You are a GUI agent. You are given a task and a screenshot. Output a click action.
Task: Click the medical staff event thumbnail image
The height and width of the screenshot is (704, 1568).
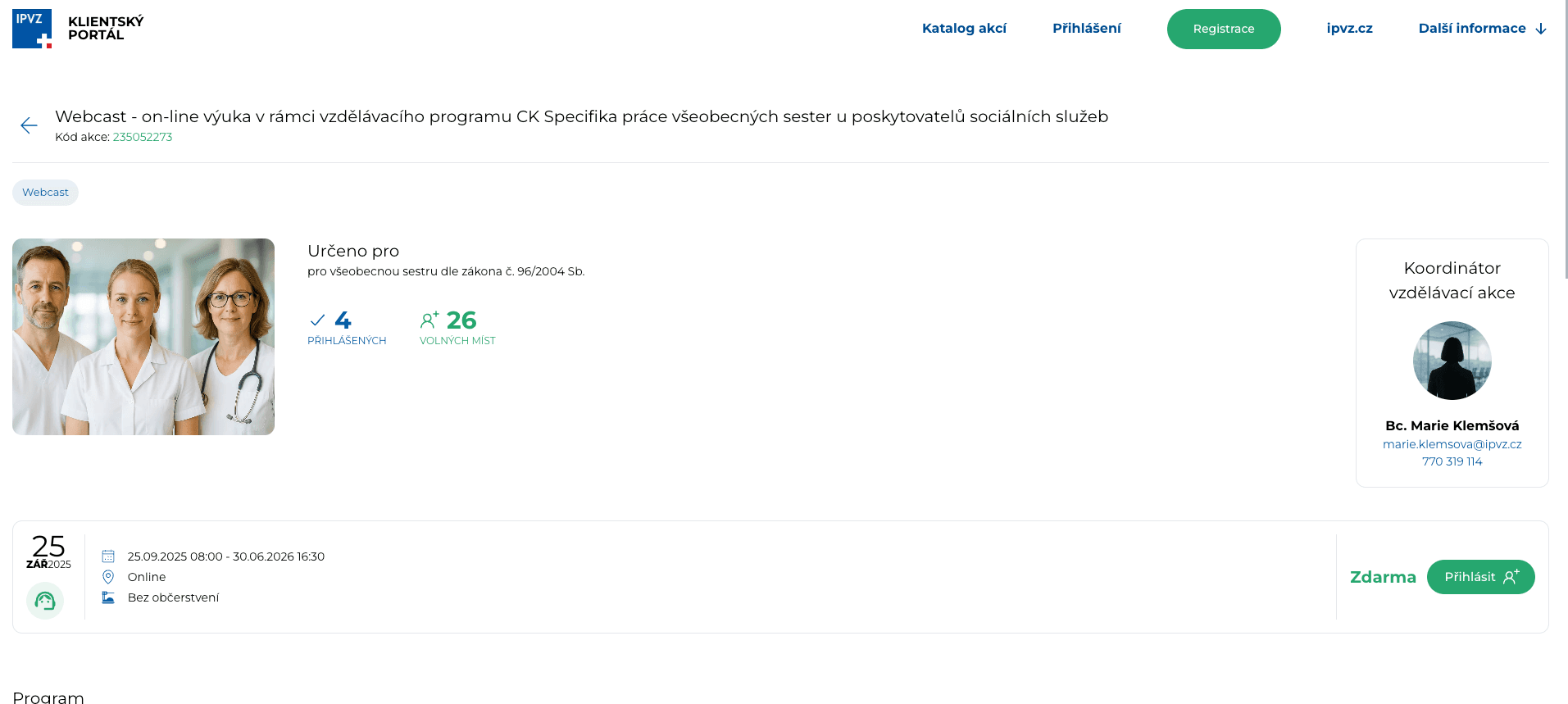coord(143,337)
